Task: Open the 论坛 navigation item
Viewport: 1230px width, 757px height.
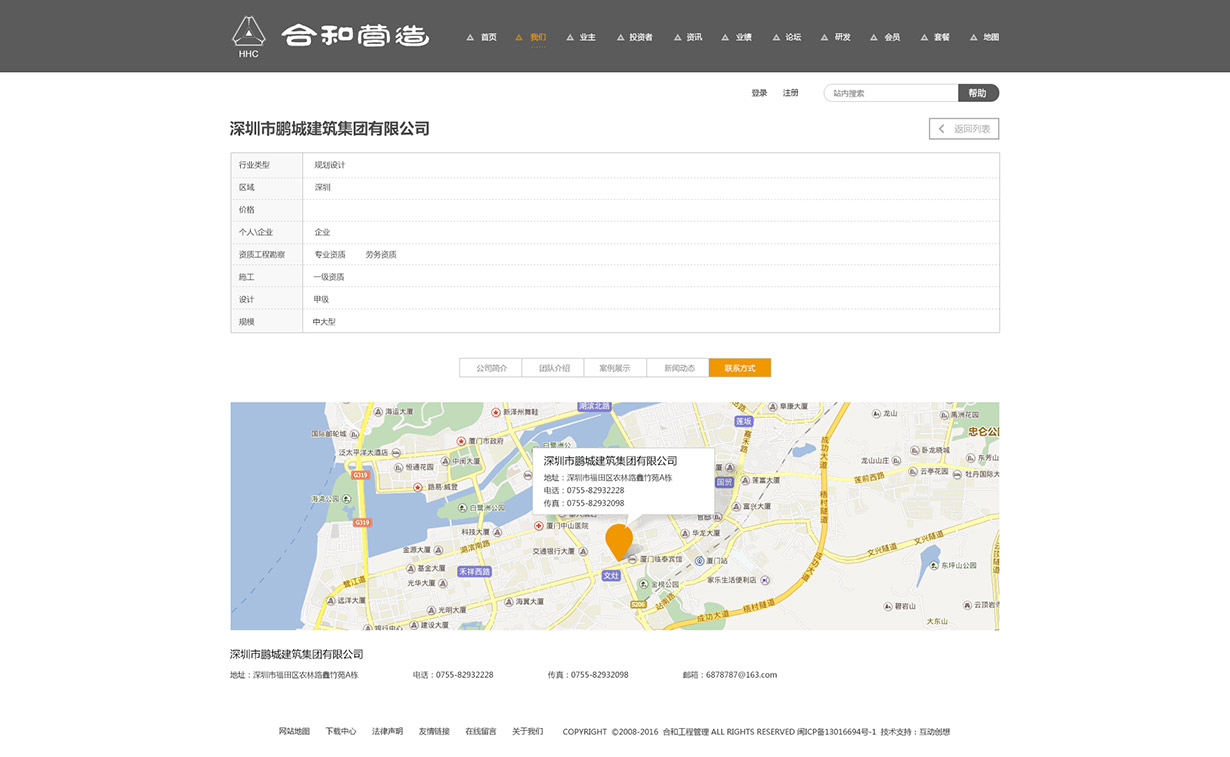Action: click(793, 38)
